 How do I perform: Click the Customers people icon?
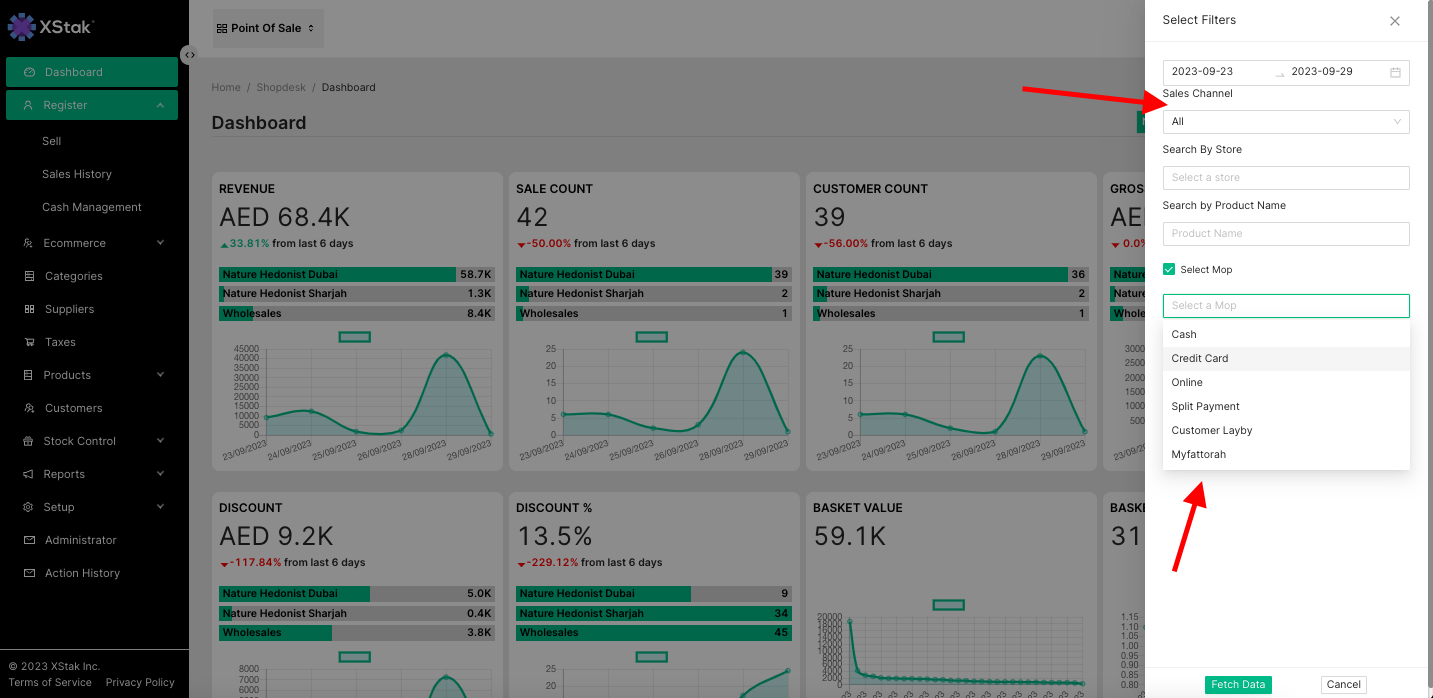(x=29, y=408)
